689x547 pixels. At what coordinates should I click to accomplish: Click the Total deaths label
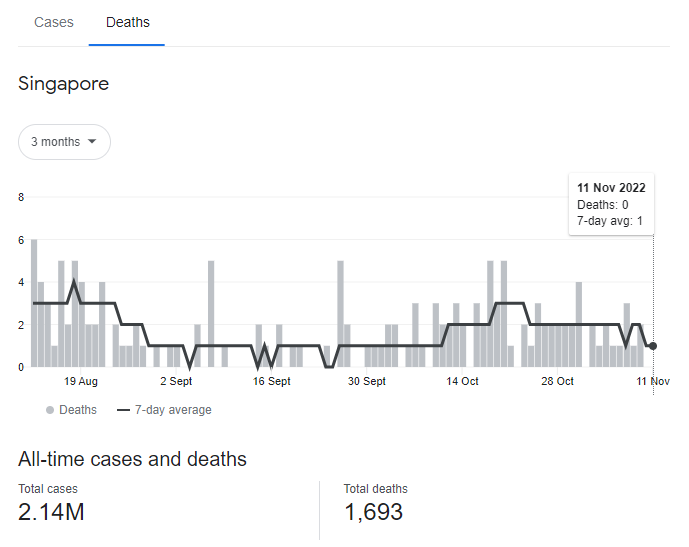tap(376, 489)
